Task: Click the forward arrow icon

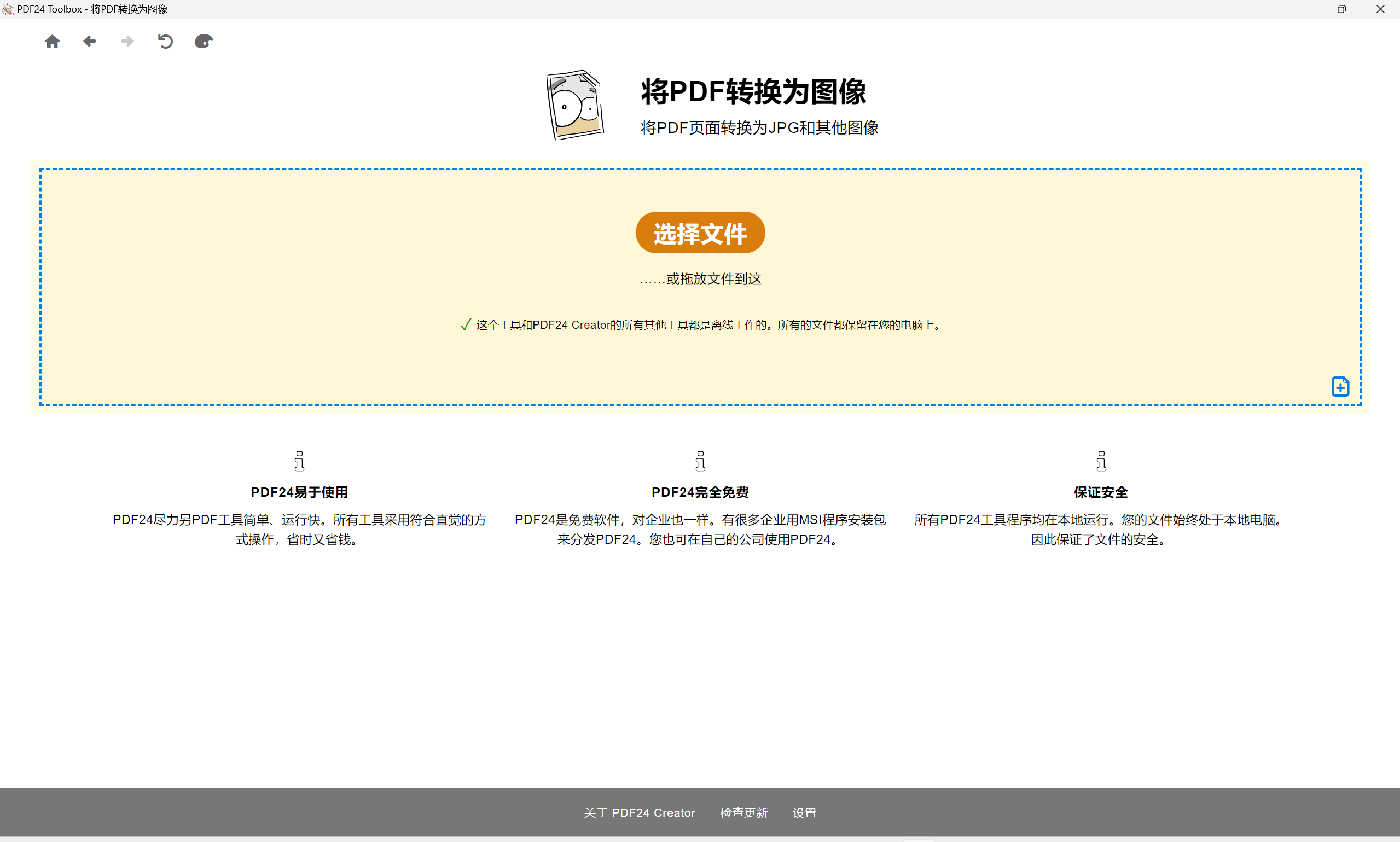Action: 127,42
